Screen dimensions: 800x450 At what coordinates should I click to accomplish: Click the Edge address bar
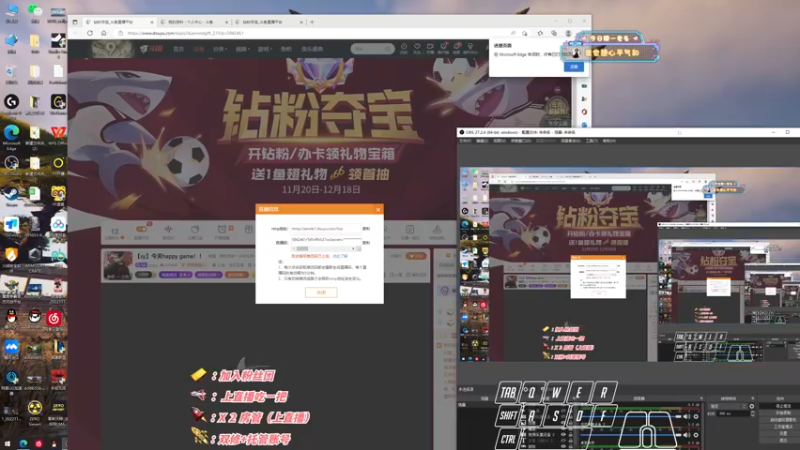pyautogui.click(x=314, y=33)
